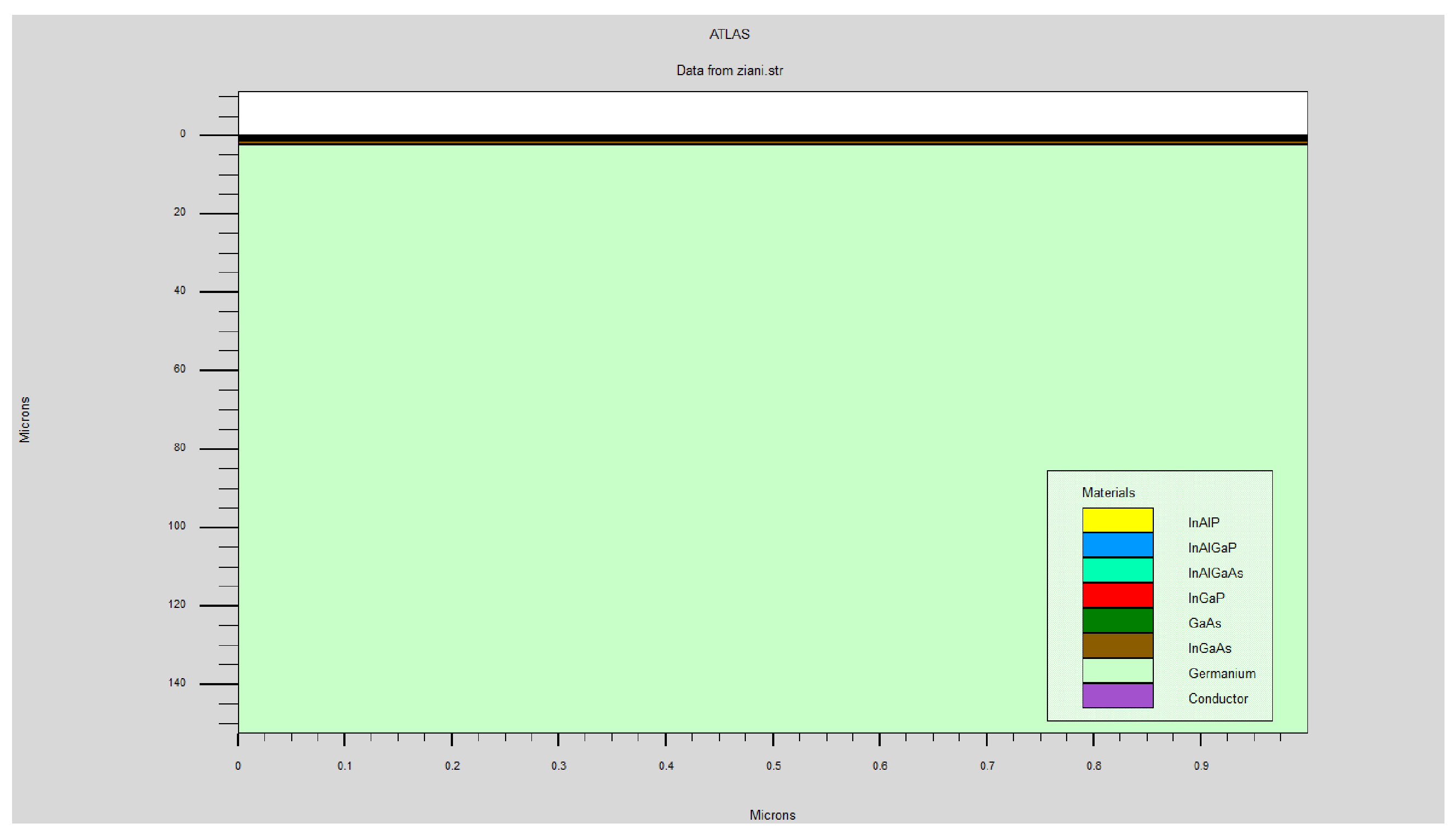
Task: Click the pale green Germanium swatch
Action: coord(1117,671)
